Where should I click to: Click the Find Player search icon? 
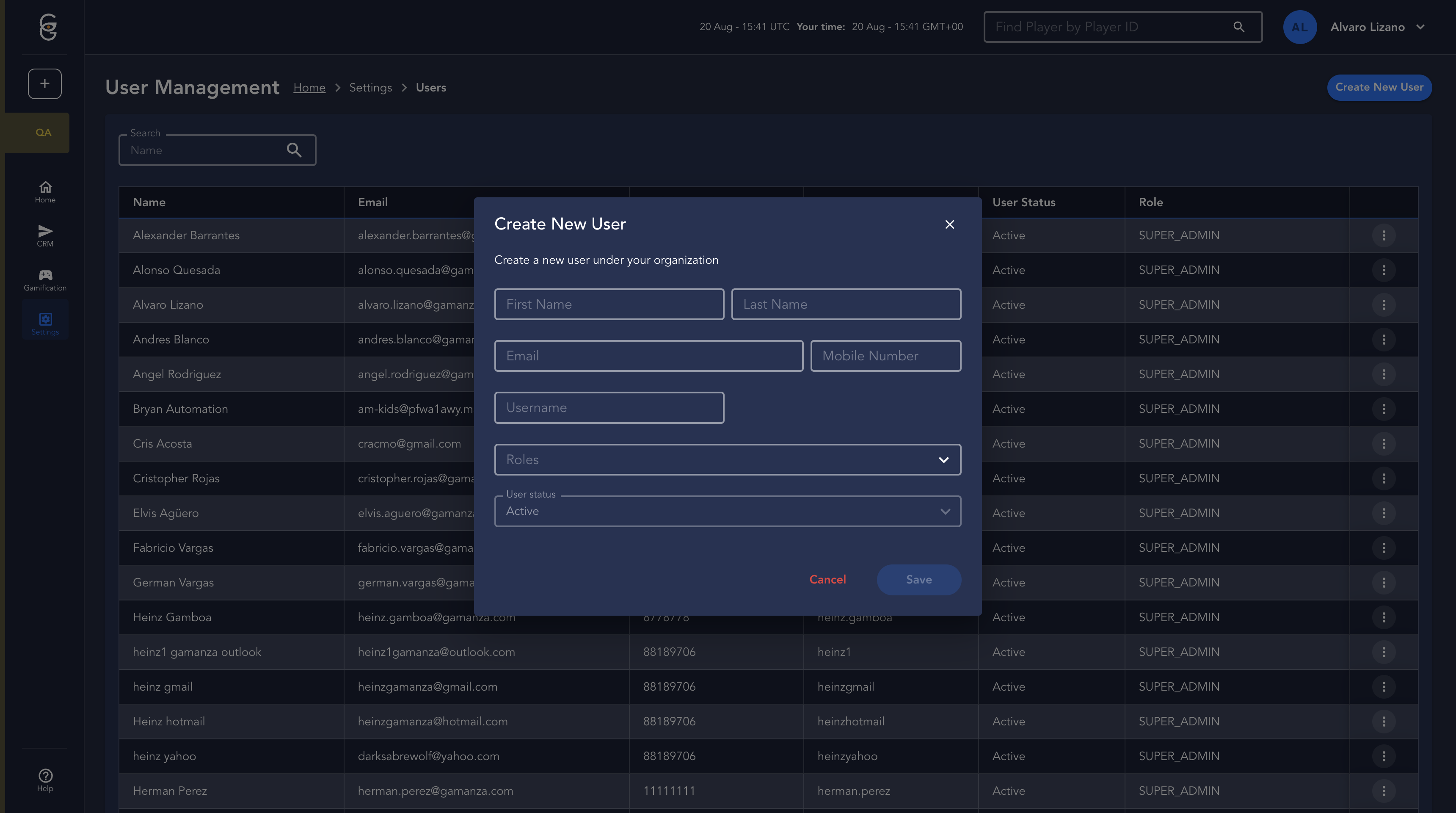(x=1238, y=27)
